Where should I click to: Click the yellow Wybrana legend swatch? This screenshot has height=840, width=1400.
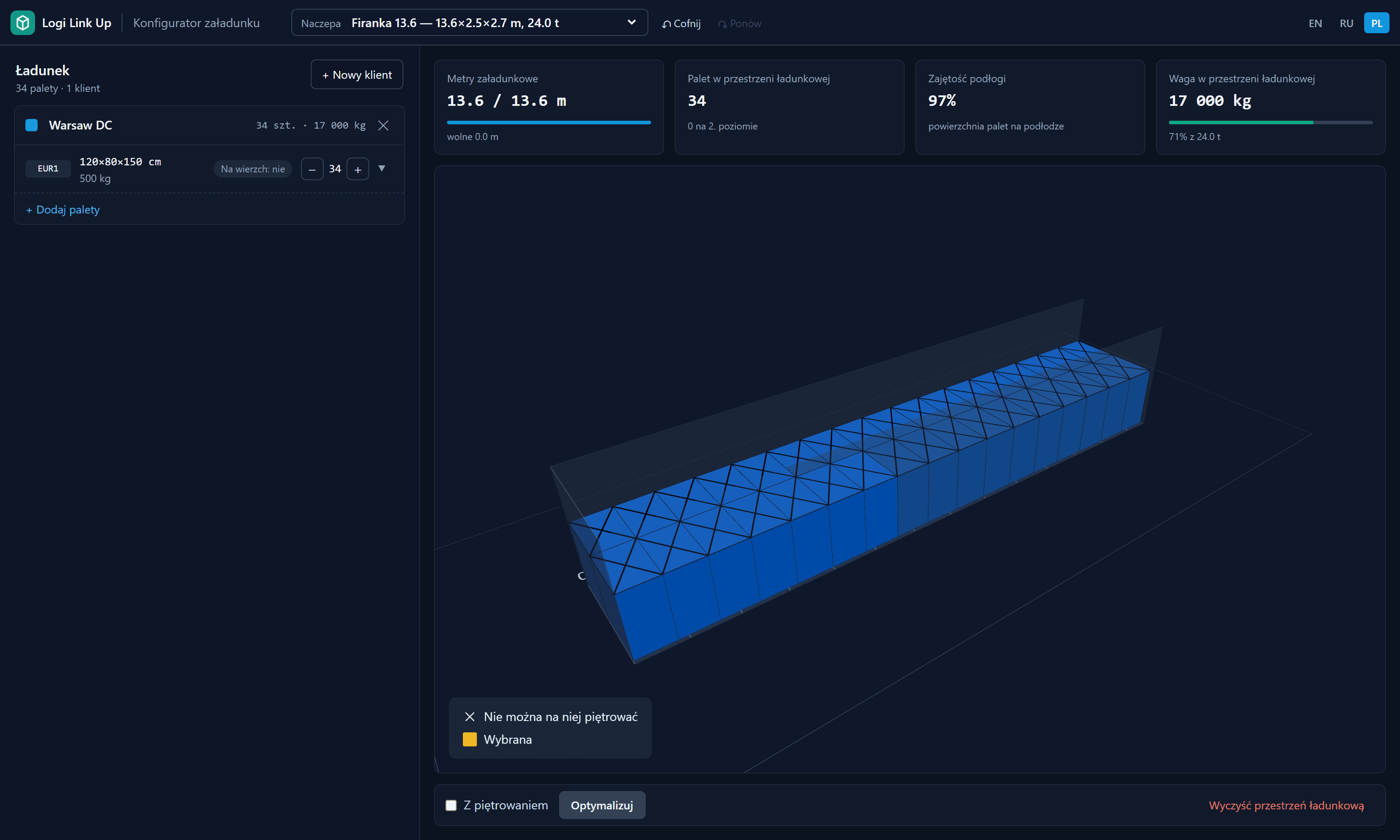pyautogui.click(x=470, y=739)
